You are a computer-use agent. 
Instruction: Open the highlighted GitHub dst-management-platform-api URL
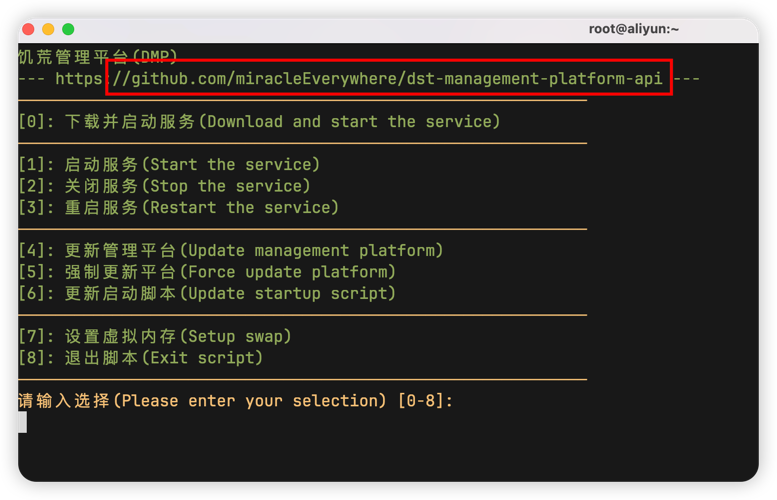(x=389, y=78)
